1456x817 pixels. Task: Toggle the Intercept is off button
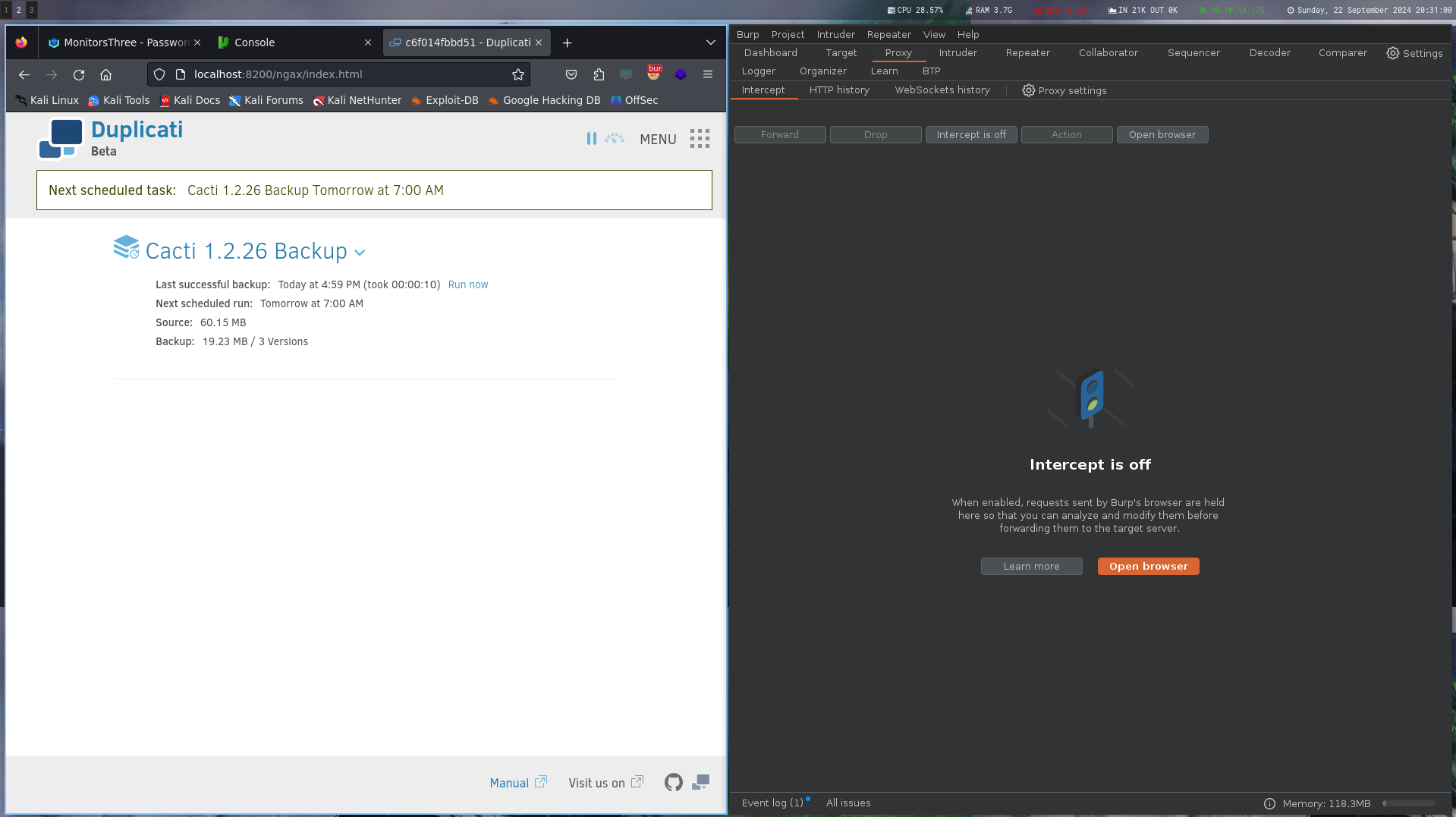[970, 134]
